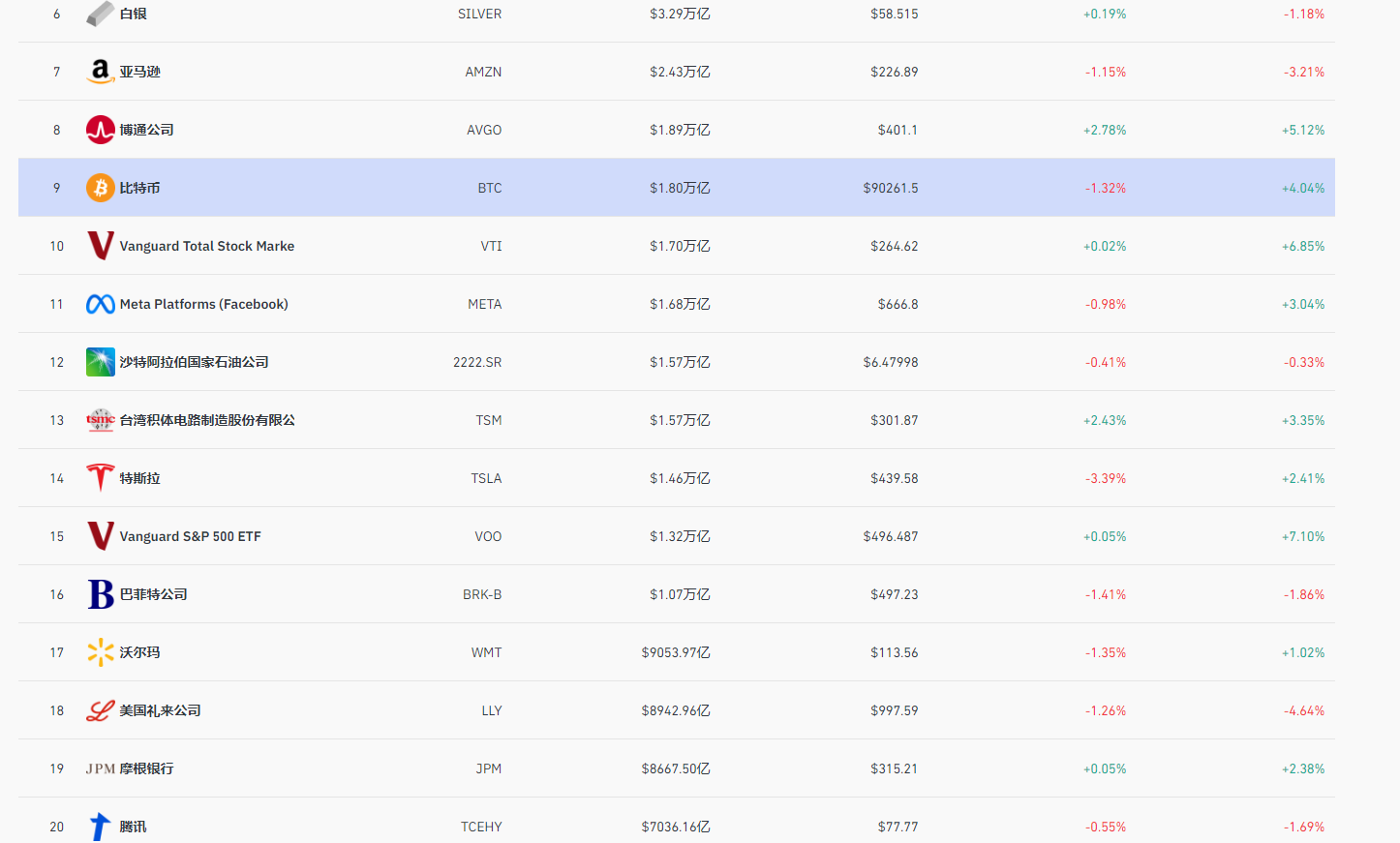
Task: Click the Saudi Aramco logo icon
Action: tap(100, 362)
